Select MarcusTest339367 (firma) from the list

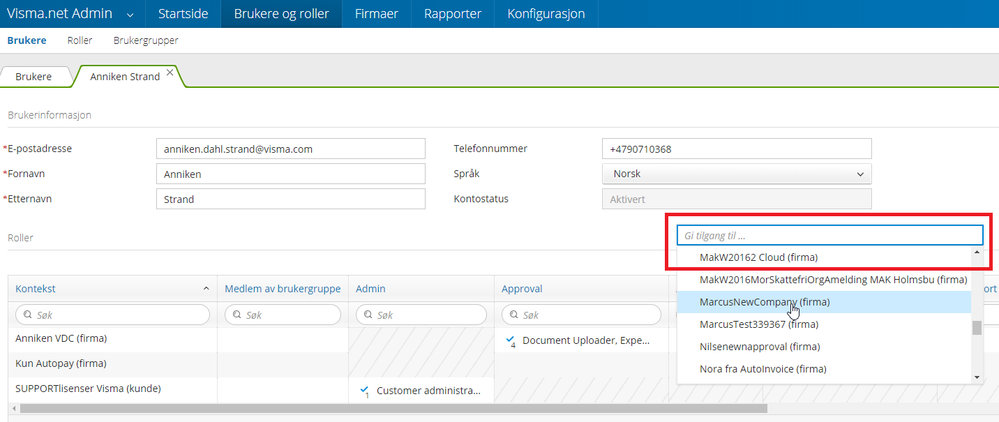(x=824, y=324)
